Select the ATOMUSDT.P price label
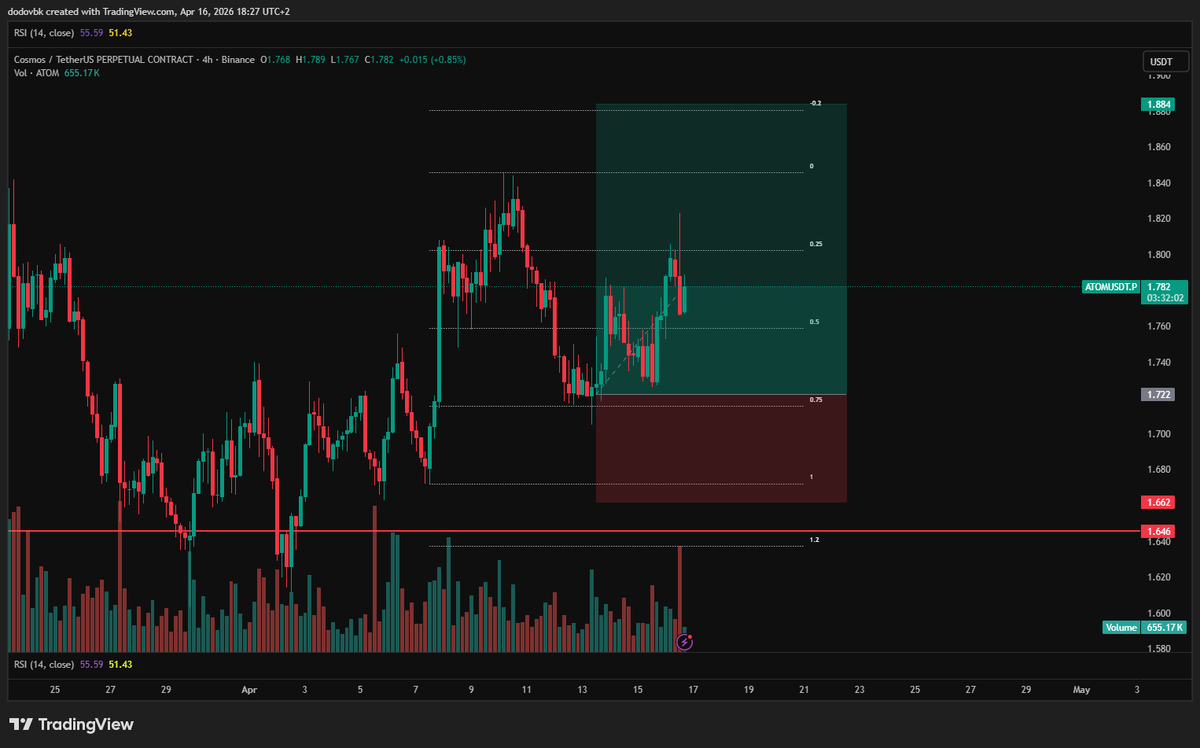The image size is (1200, 748). coord(1111,286)
